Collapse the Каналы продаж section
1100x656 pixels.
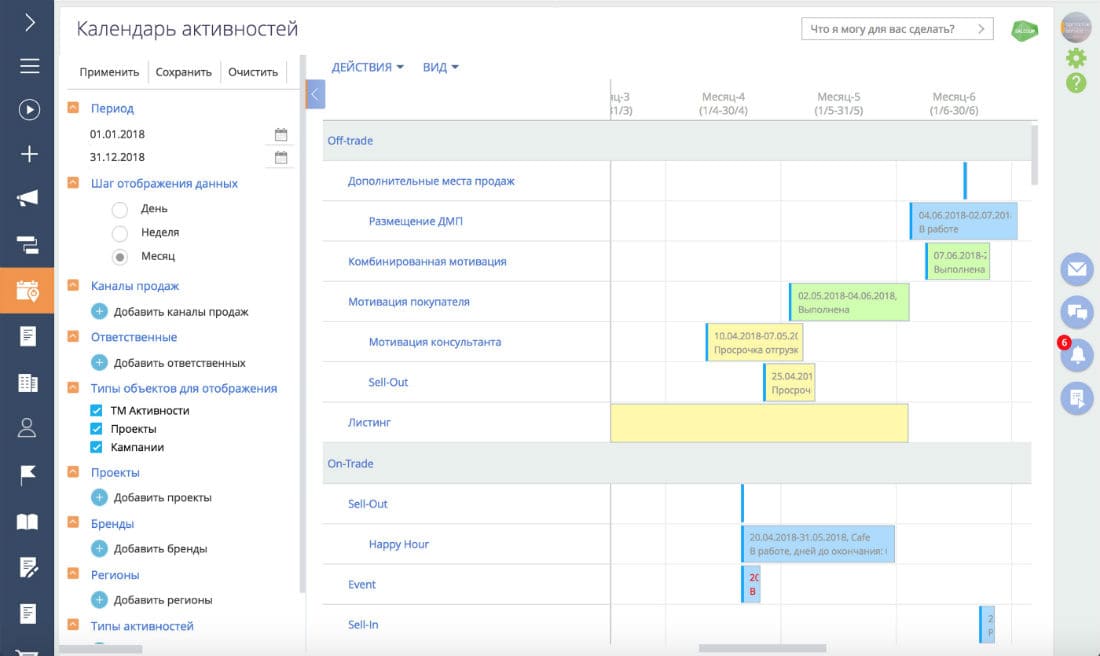click(x=73, y=286)
